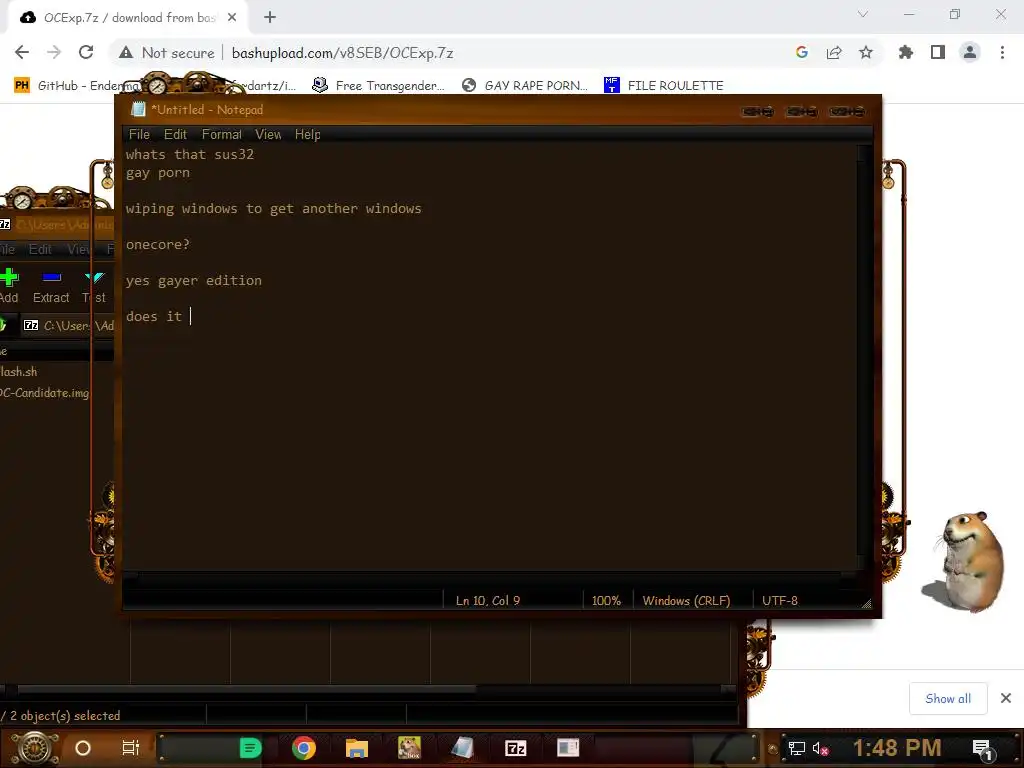Viewport: 1024px width, 768px height.
Task: Open the 7-Zip taskbar icon
Action: [x=515, y=748]
